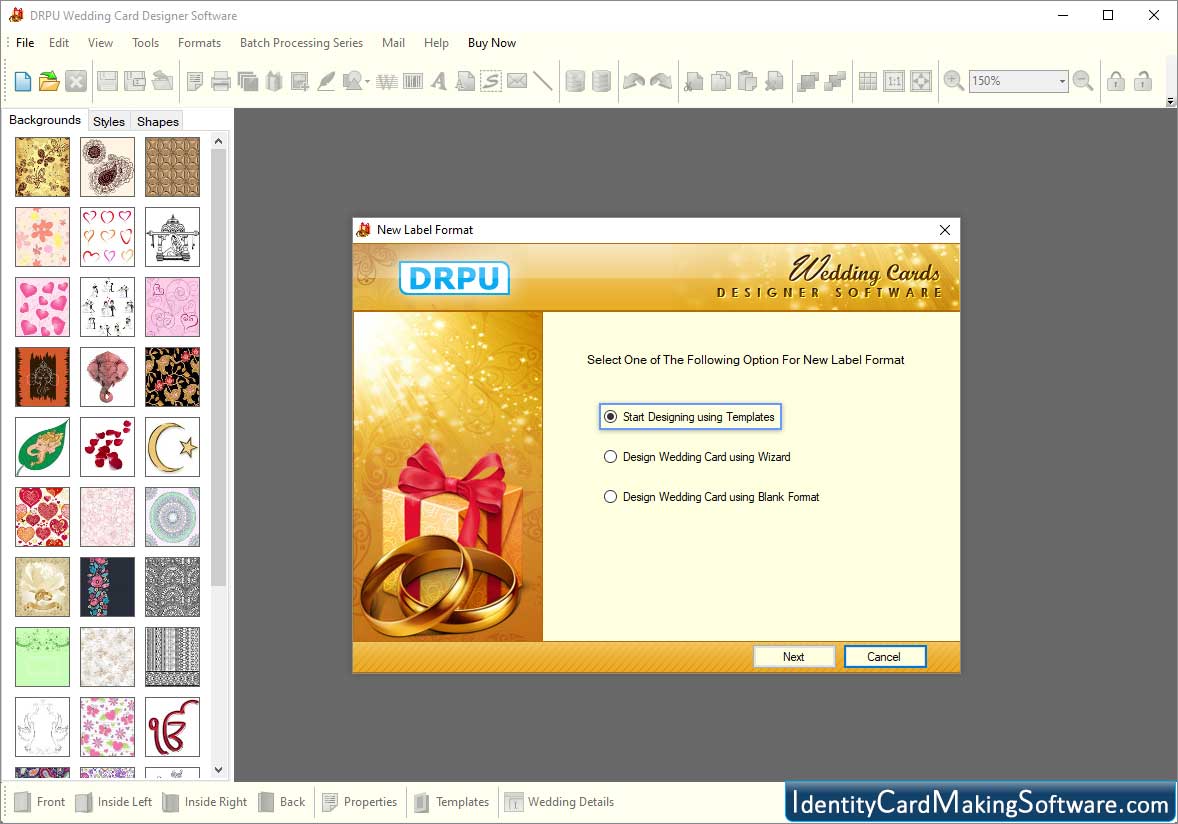The image size is (1178, 824).
Task: Click the Zoom Out magnifier icon
Action: [1083, 81]
